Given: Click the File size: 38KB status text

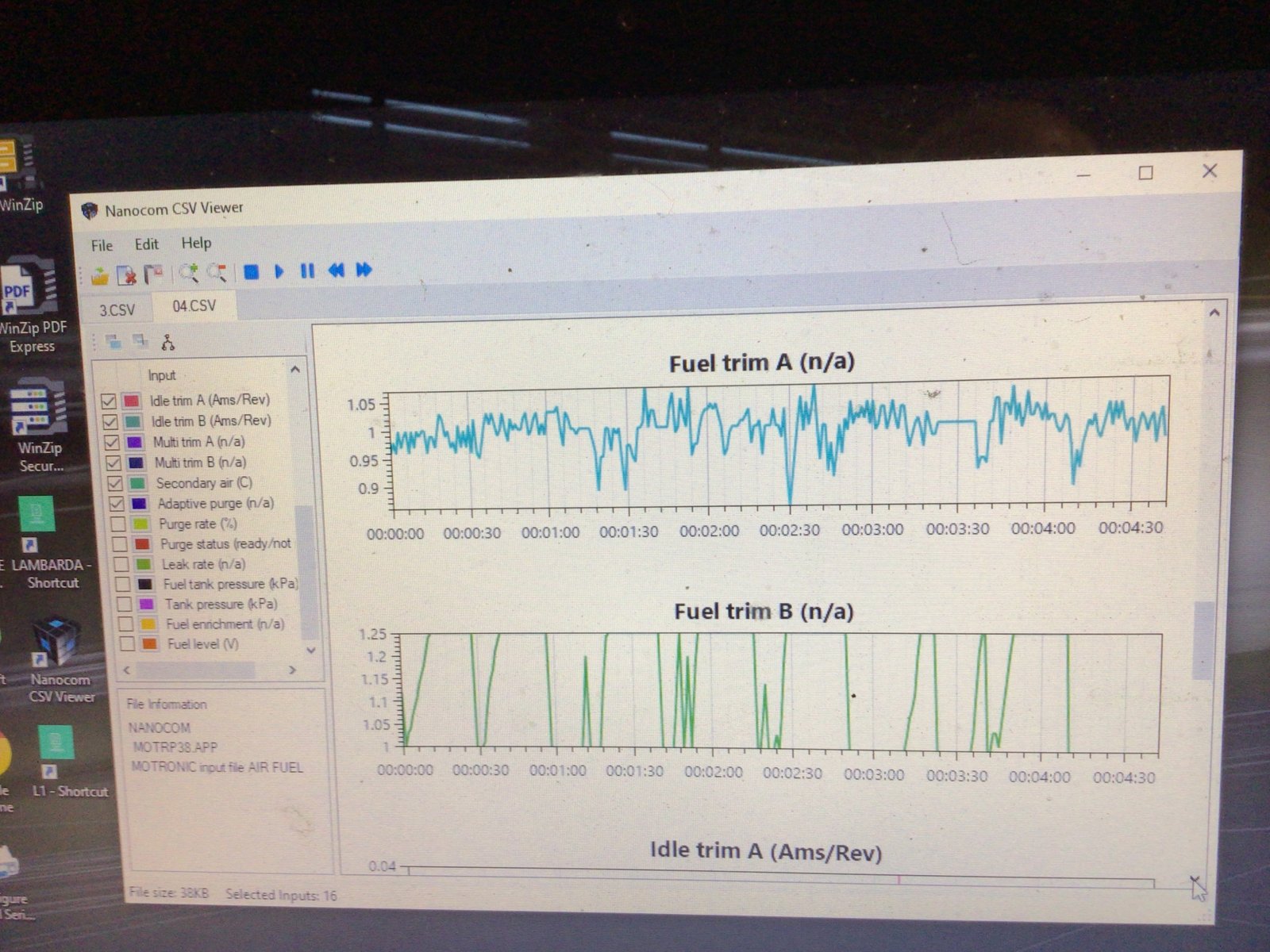Looking at the screenshot, I should pos(169,893).
